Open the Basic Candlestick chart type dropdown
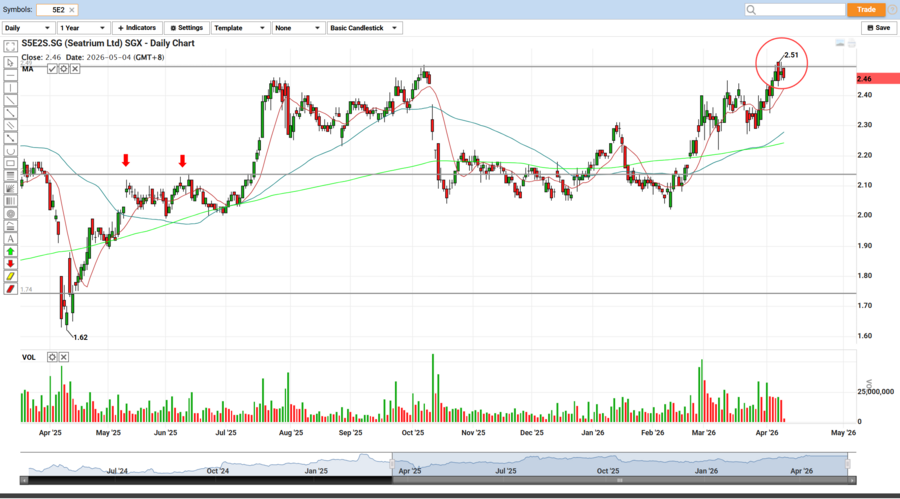The image size is (900, 499). [x=365, y=28]
